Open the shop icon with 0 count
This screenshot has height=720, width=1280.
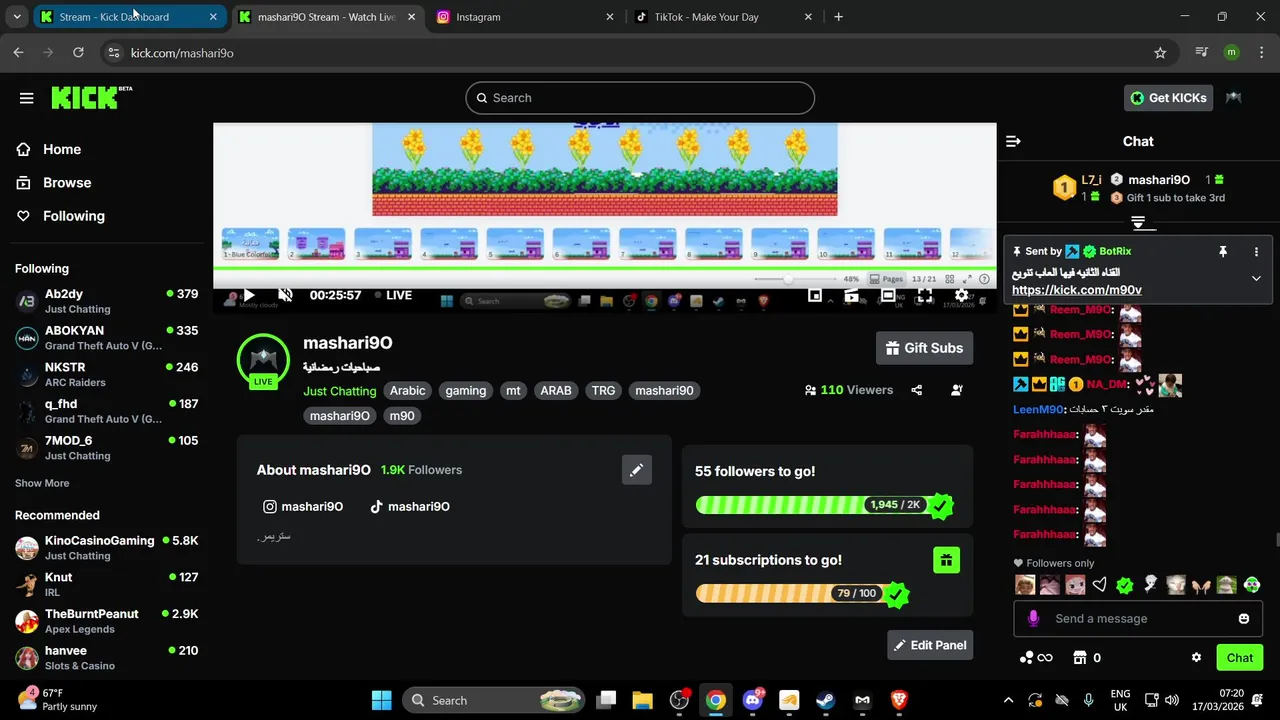pos(1086,658)
